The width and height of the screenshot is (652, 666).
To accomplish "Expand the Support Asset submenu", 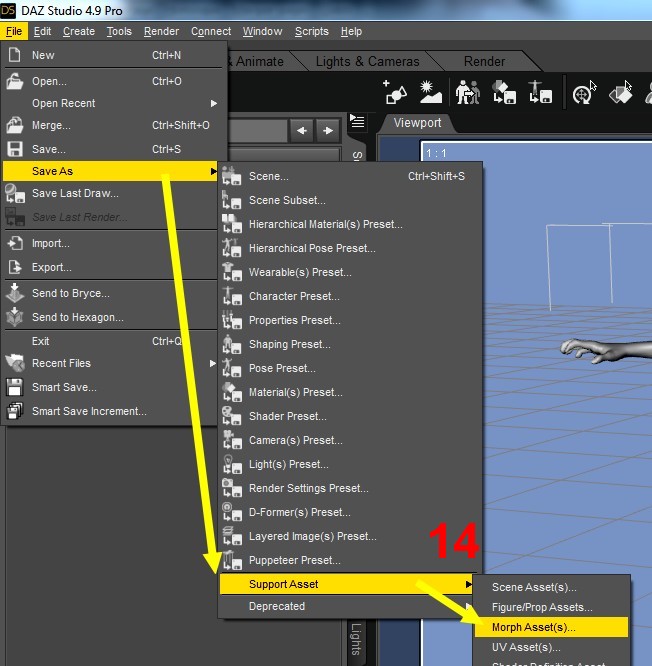I will click(347, 584).
